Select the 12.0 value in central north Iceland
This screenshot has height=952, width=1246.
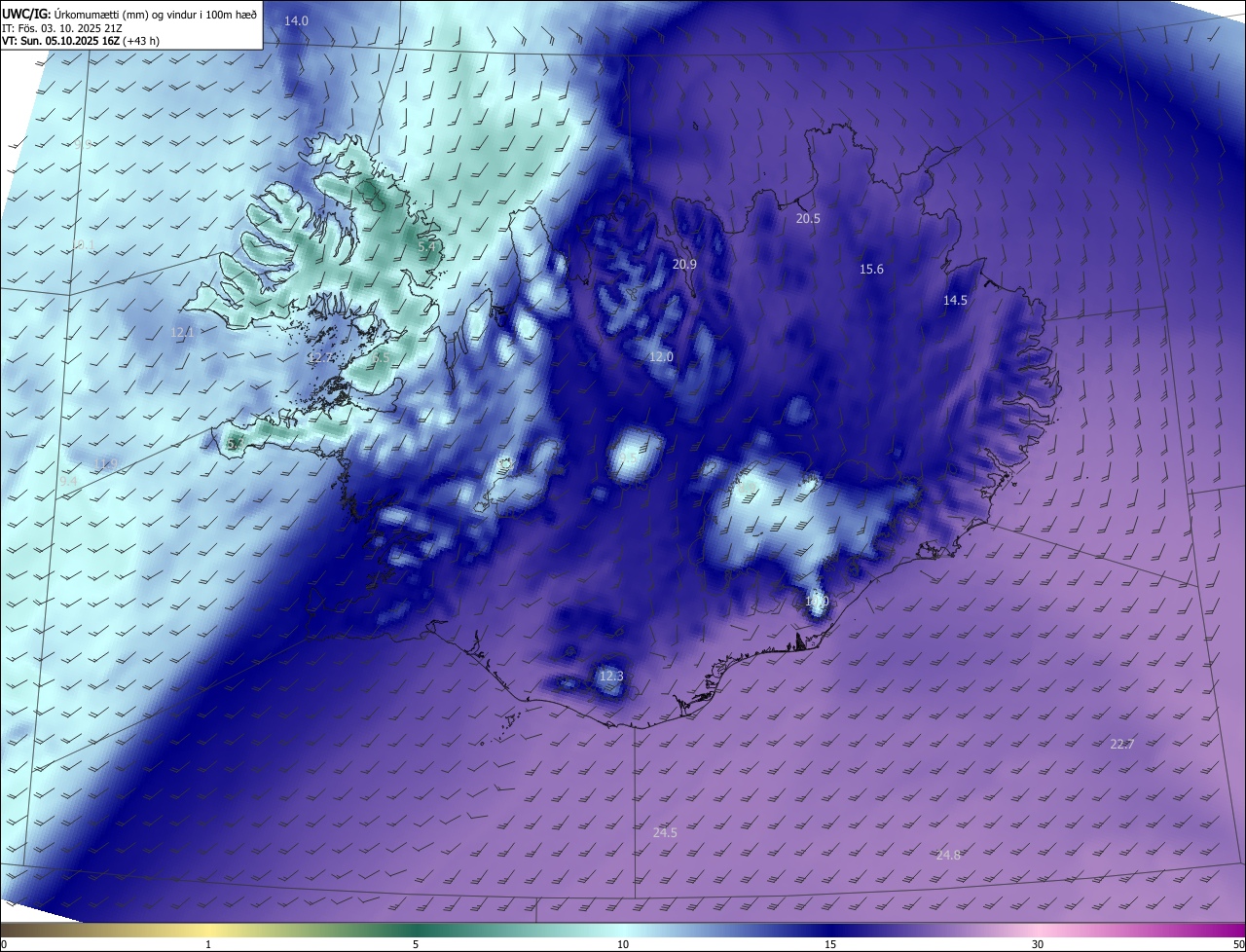[661, 357]
